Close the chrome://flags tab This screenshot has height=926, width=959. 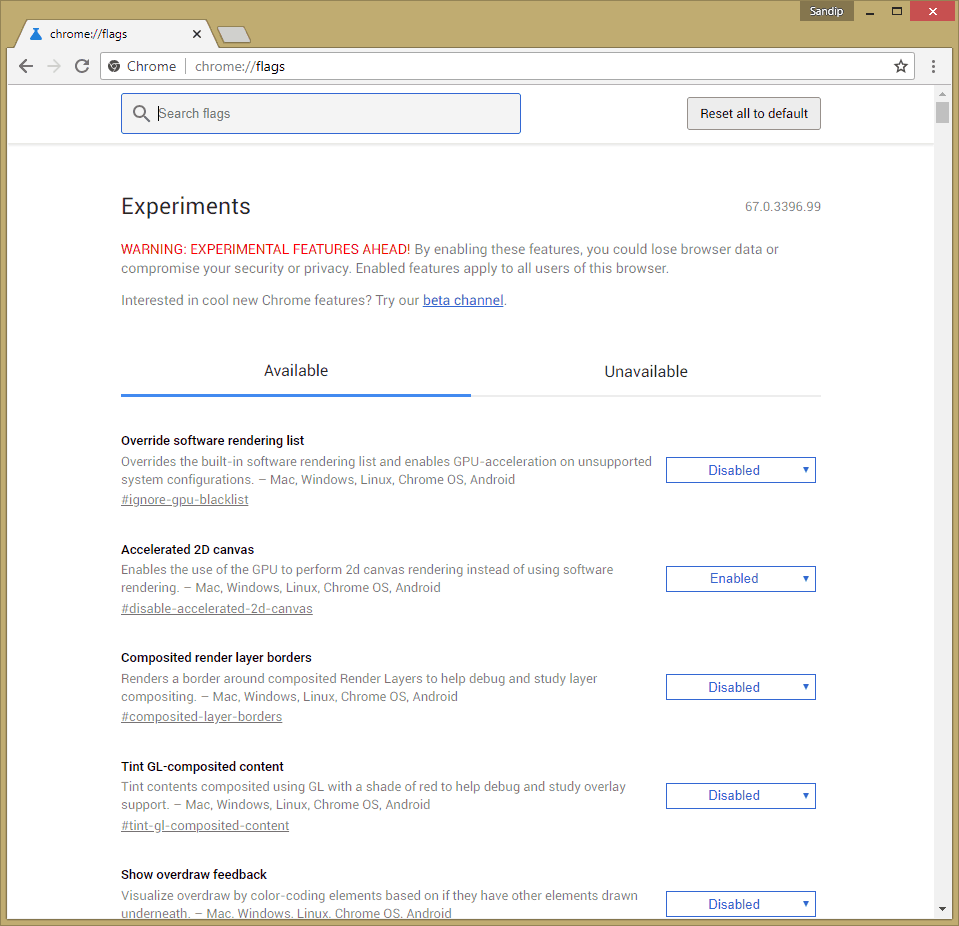pyautogui.click(x=196, y=34)
